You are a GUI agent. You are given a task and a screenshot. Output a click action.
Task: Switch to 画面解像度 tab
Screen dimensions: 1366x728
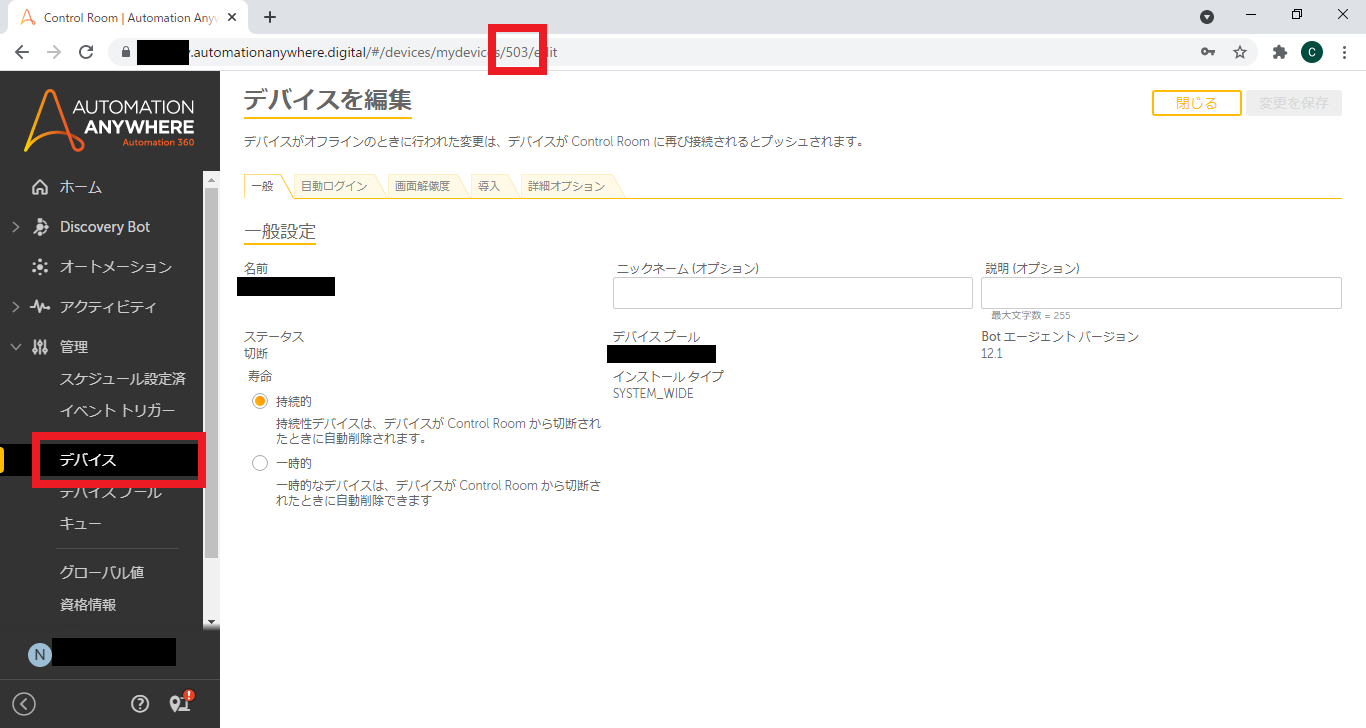tap(422, 186)
